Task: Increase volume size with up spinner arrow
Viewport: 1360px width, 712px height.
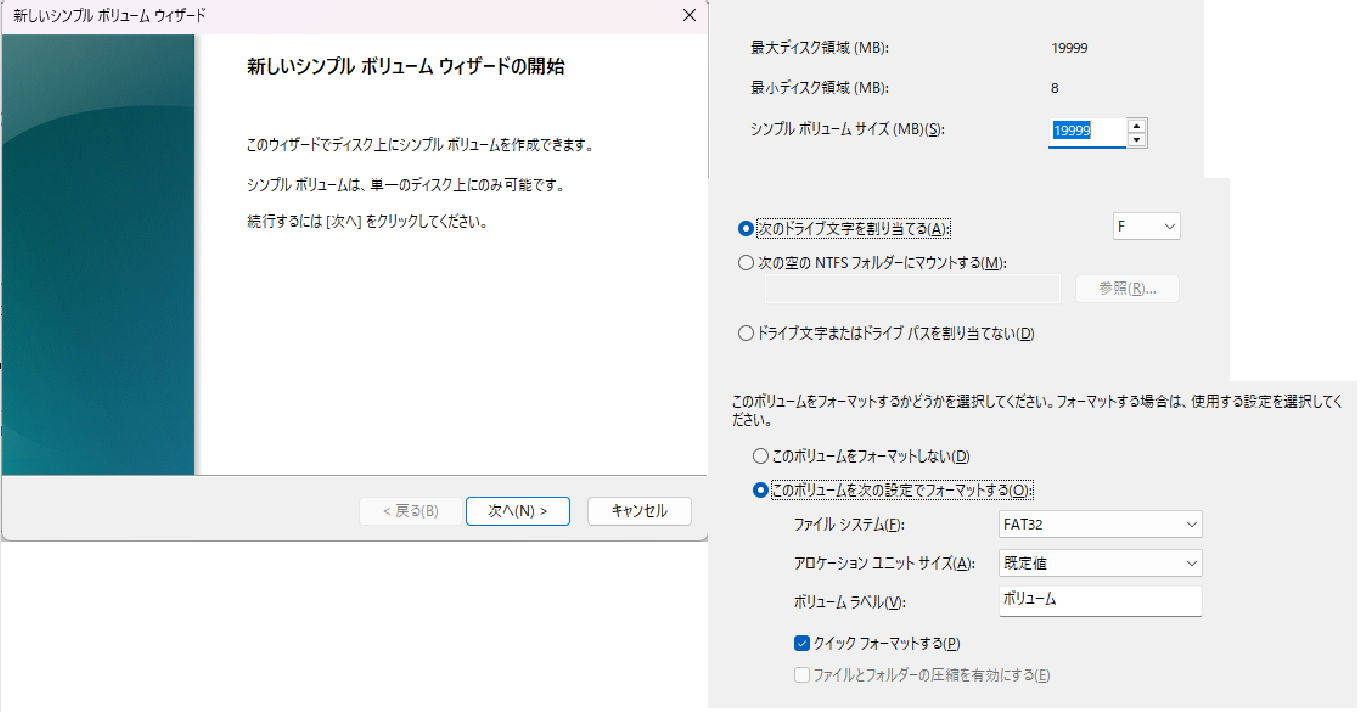Action: (1136, 126)
